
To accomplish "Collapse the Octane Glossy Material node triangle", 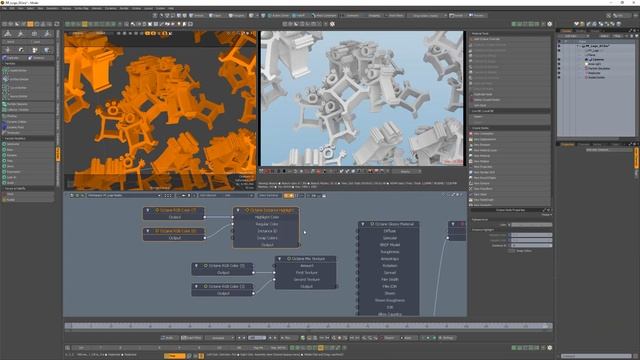I will point(363,224).
